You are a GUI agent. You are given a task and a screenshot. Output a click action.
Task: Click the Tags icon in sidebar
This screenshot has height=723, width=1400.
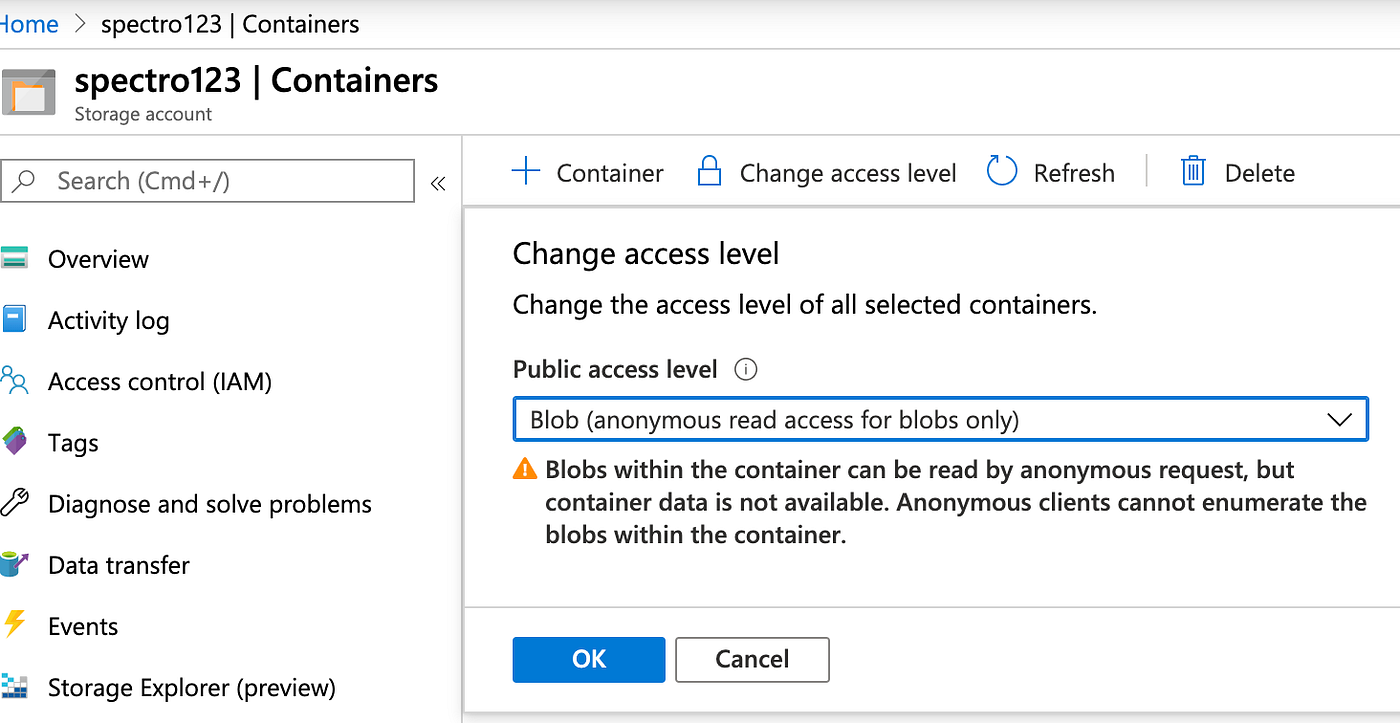click(x=14, y=442)
